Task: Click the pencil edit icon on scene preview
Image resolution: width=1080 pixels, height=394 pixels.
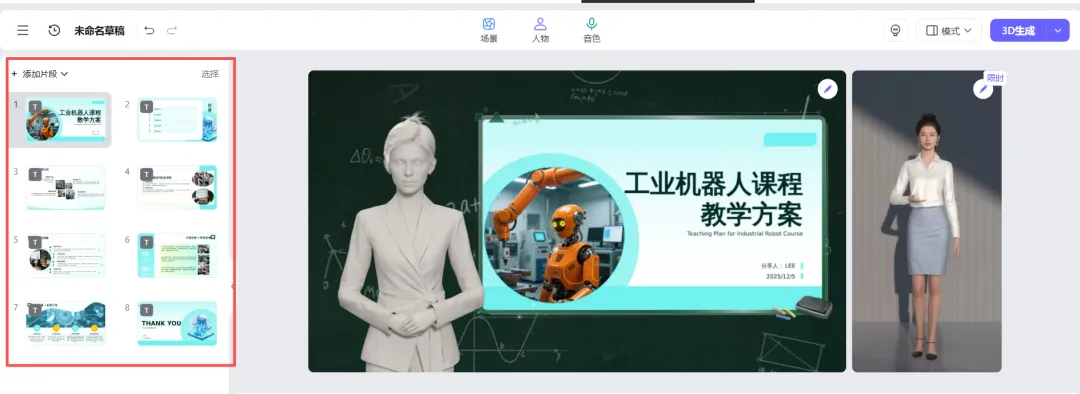Action: coord(827,89)
